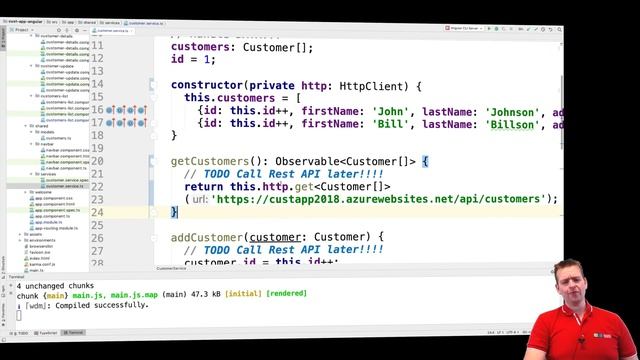Open main.ts in project tree

(x=33, y=270)
